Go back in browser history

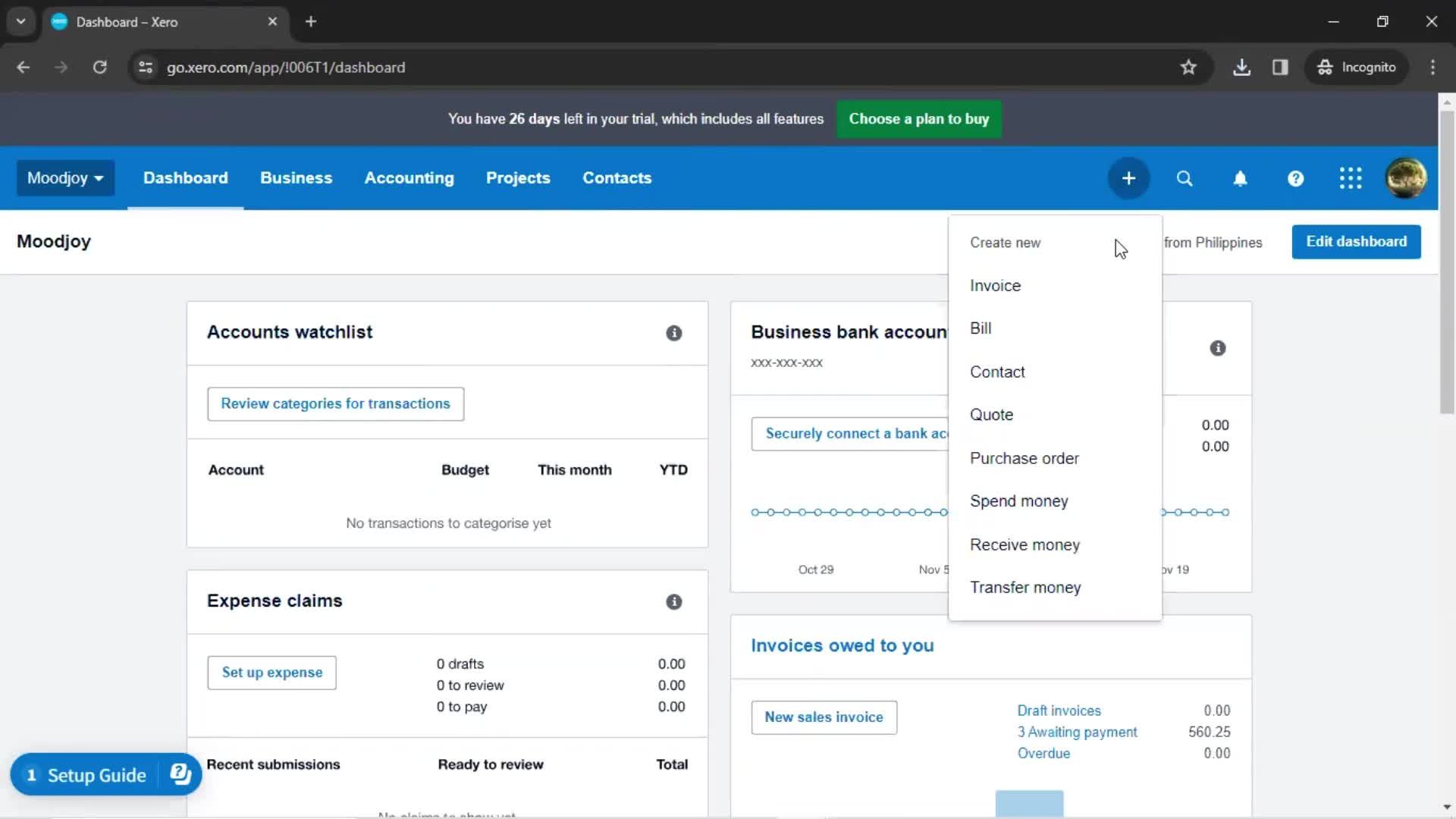click(24, 67)
